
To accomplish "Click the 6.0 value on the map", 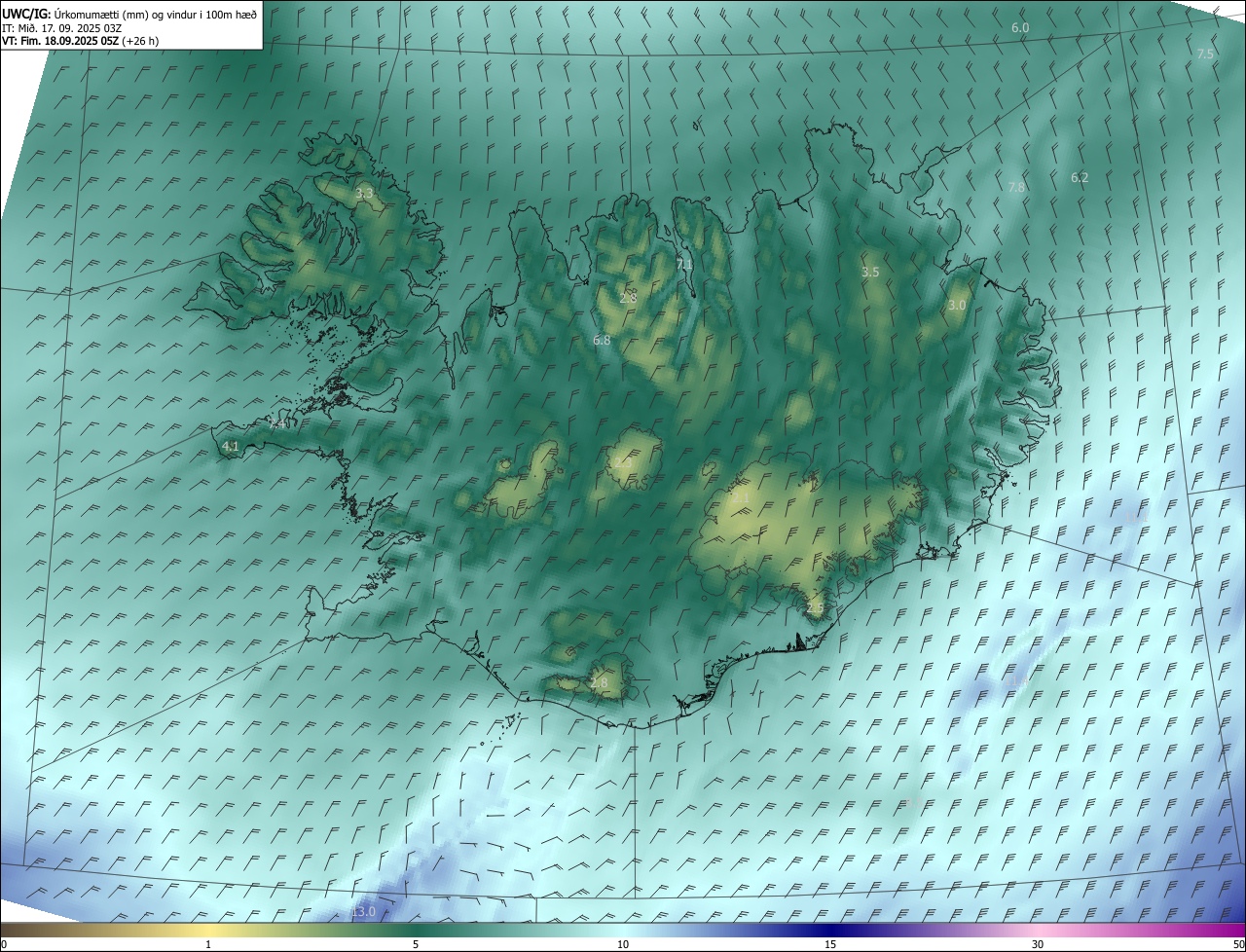I will pos(1020,28).
